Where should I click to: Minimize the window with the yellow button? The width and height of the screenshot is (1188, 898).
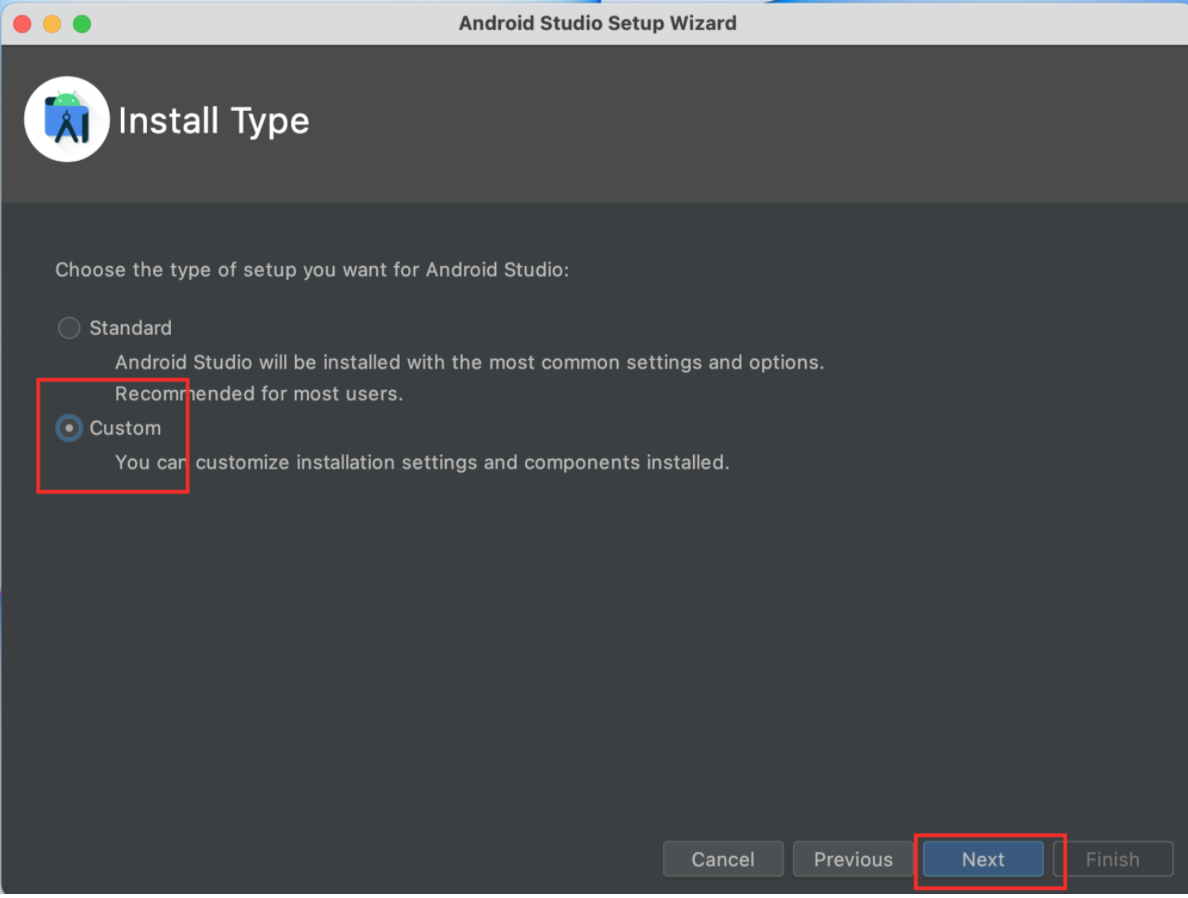pos(52,24)
